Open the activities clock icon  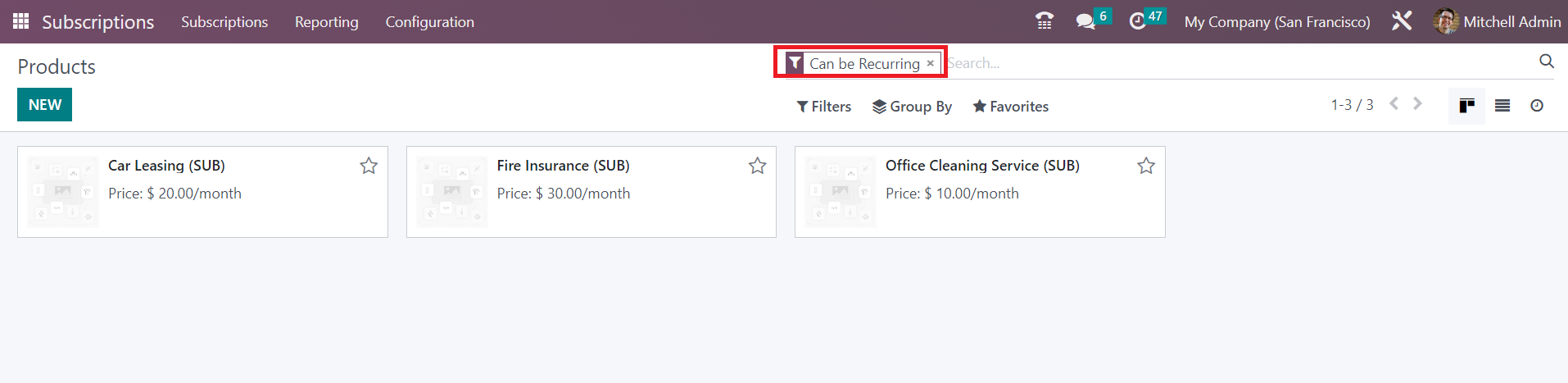tap(1137, 21)
